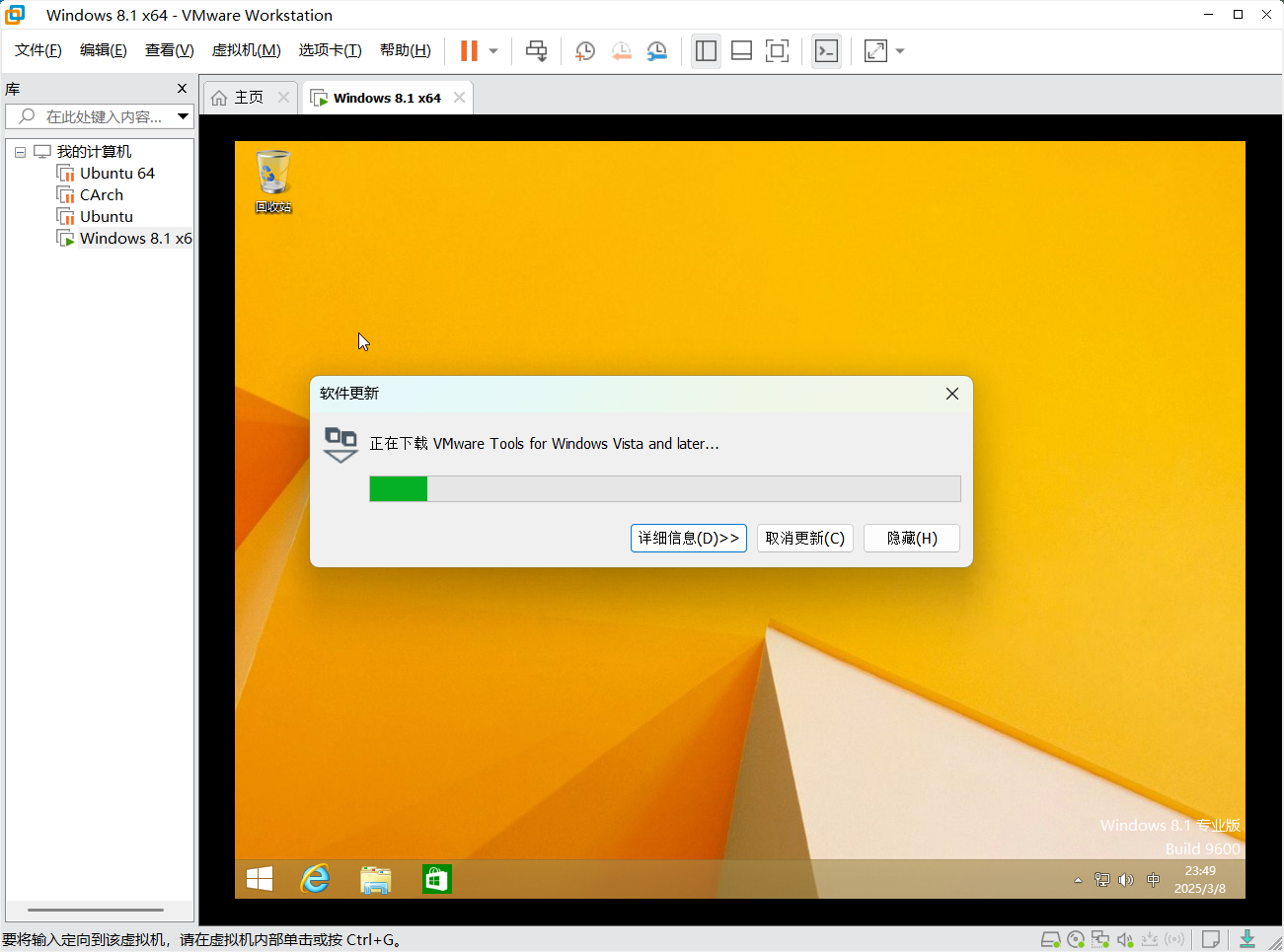This screenshot has height=952, width=1284.
Task: Select the Ubuntu 64 virtual machine
Action: [116, 174]
